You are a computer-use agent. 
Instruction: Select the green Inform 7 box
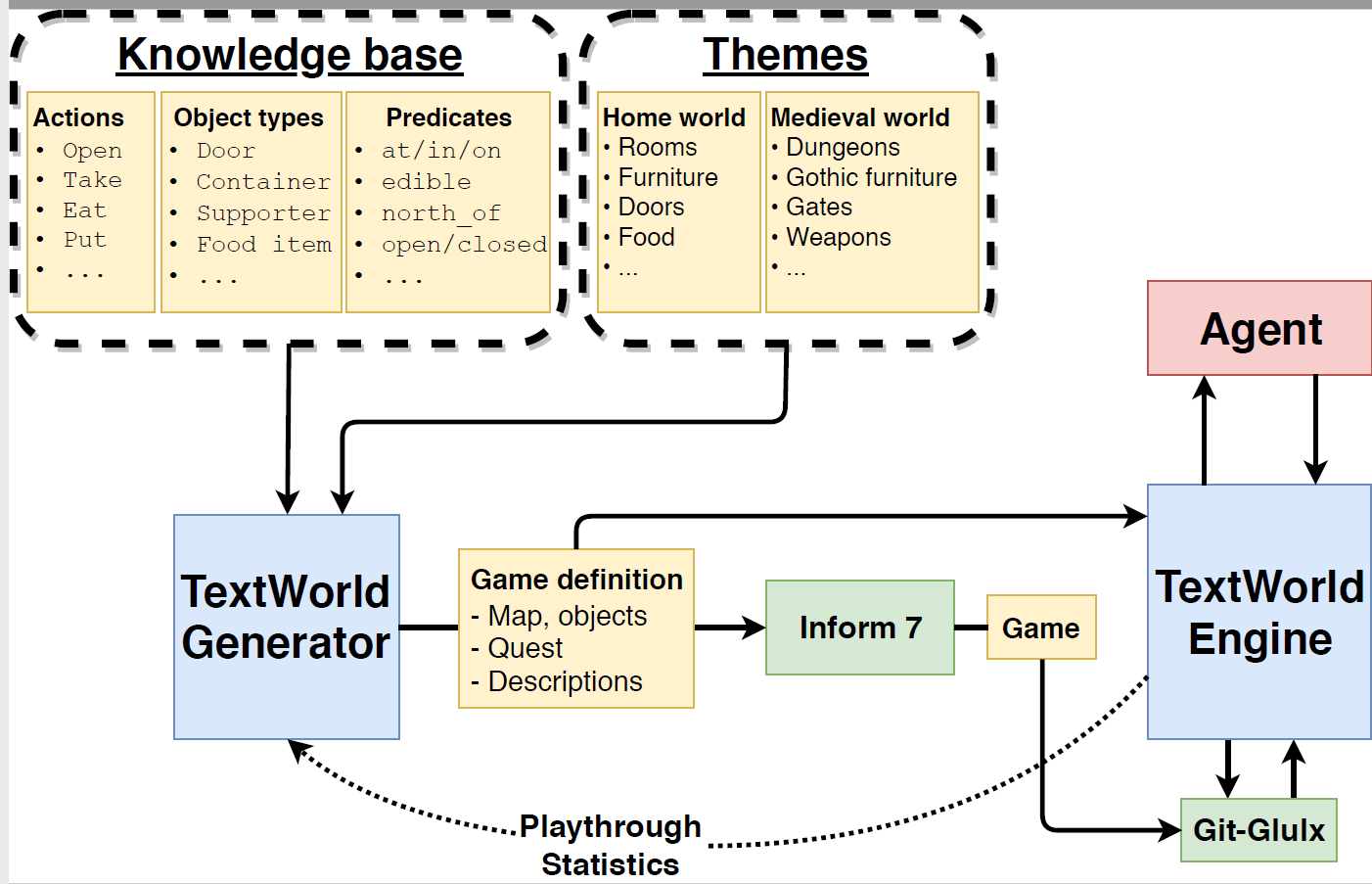click(859, 628)
